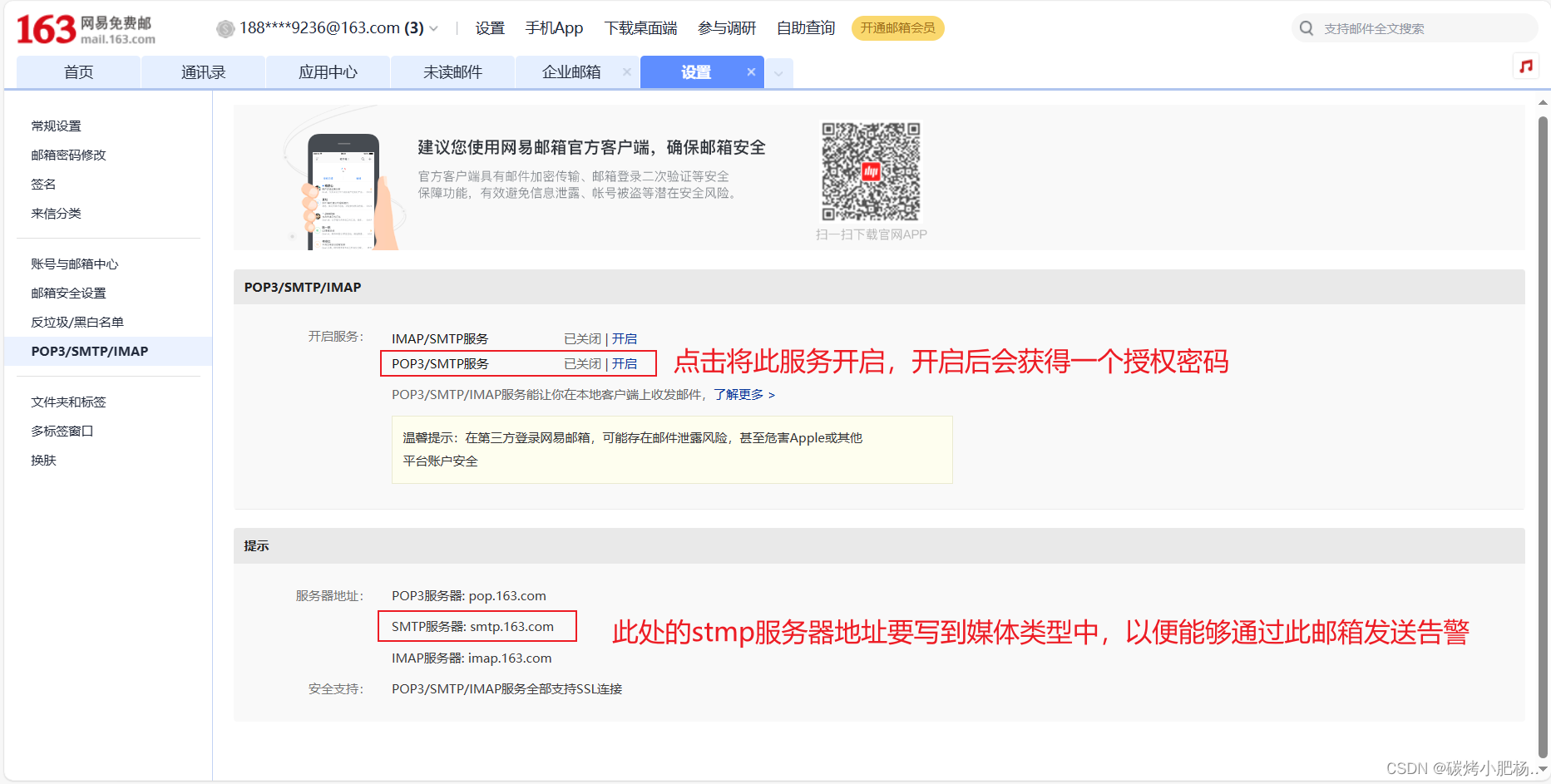1551x784 pixels.
Task: Open the 了解更多 link
Action: tap(744, 394)
